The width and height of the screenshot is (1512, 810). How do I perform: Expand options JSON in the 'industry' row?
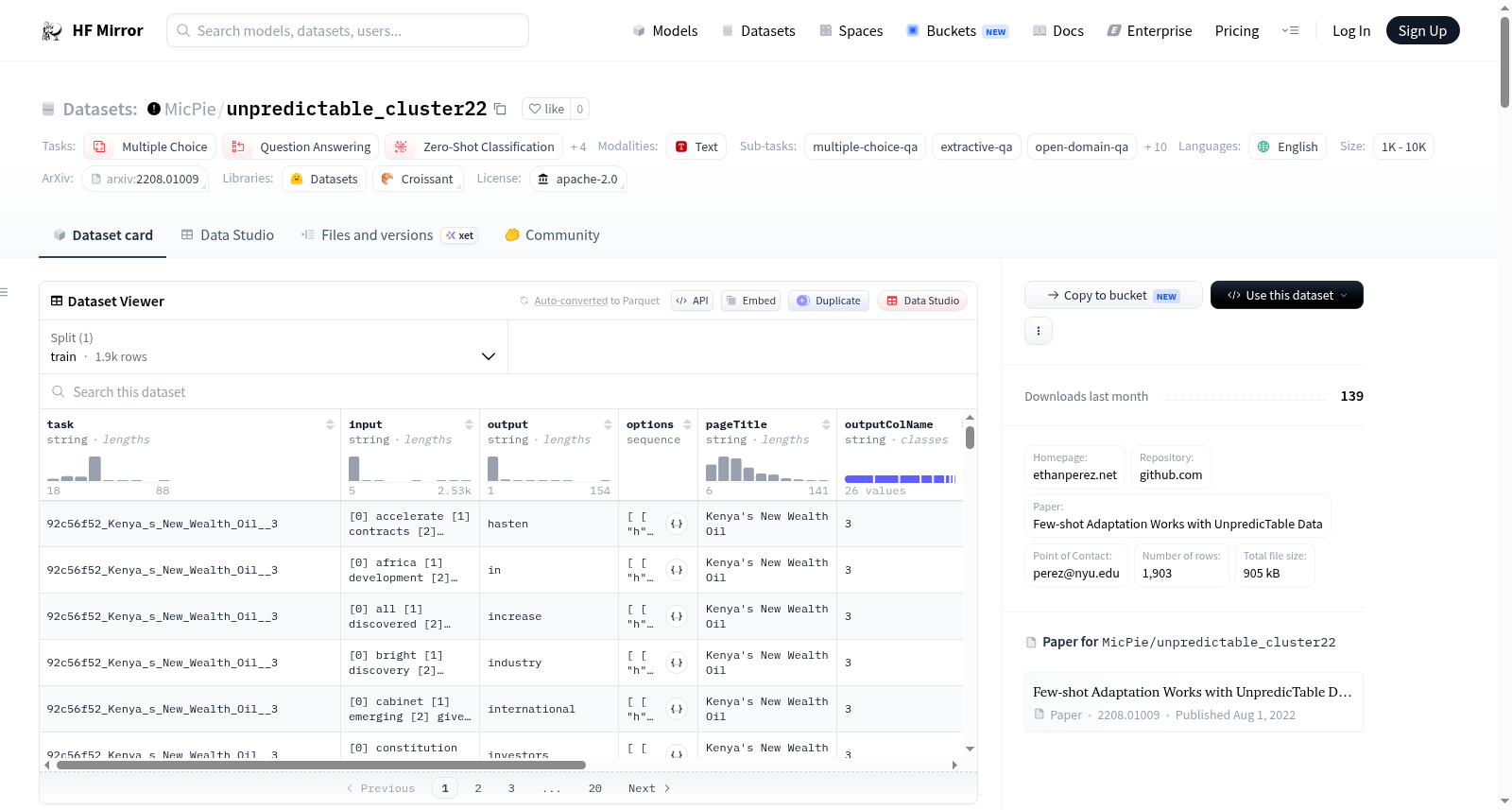point(677,663)
